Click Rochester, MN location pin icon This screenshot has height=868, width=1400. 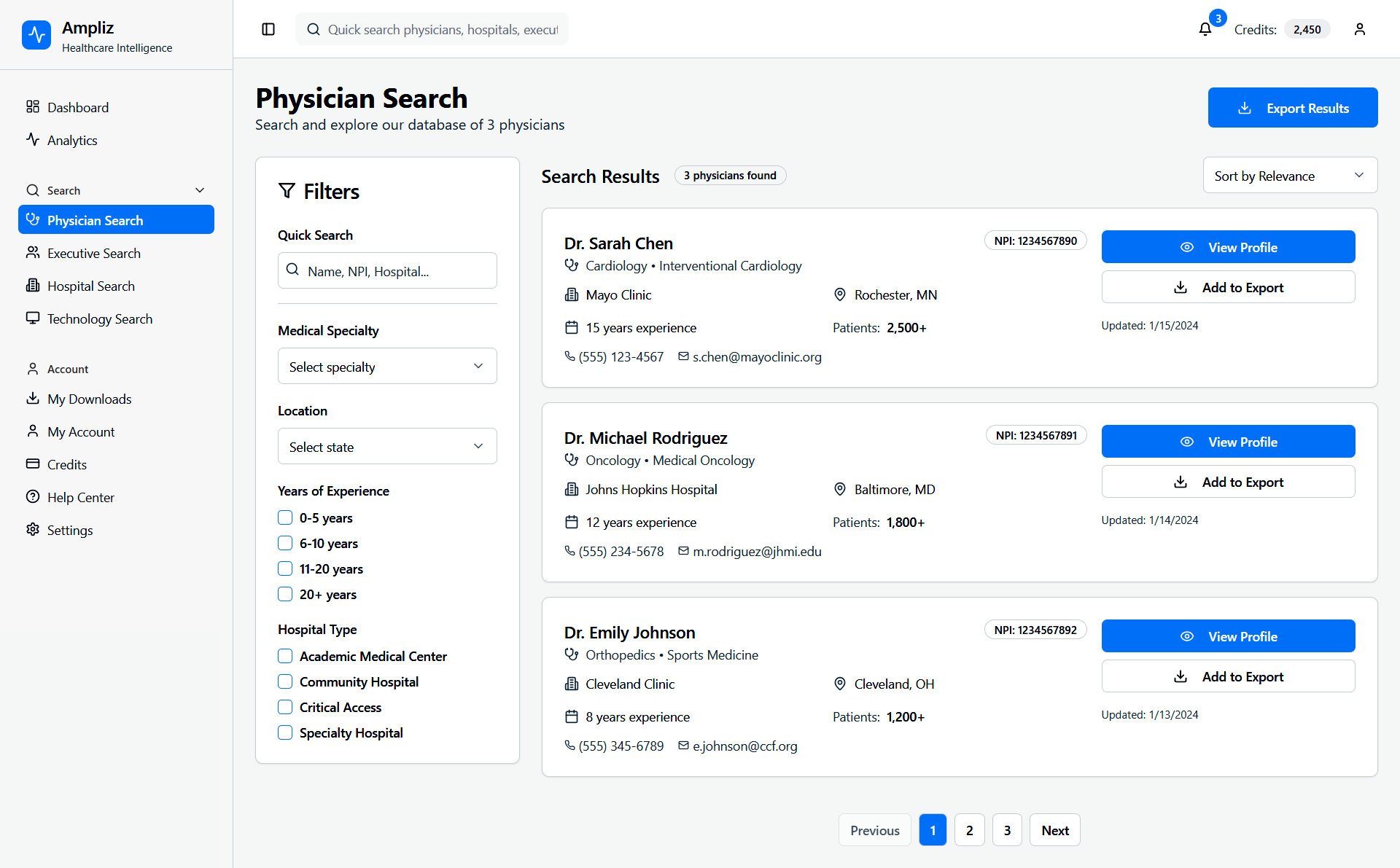coord(839,294)
